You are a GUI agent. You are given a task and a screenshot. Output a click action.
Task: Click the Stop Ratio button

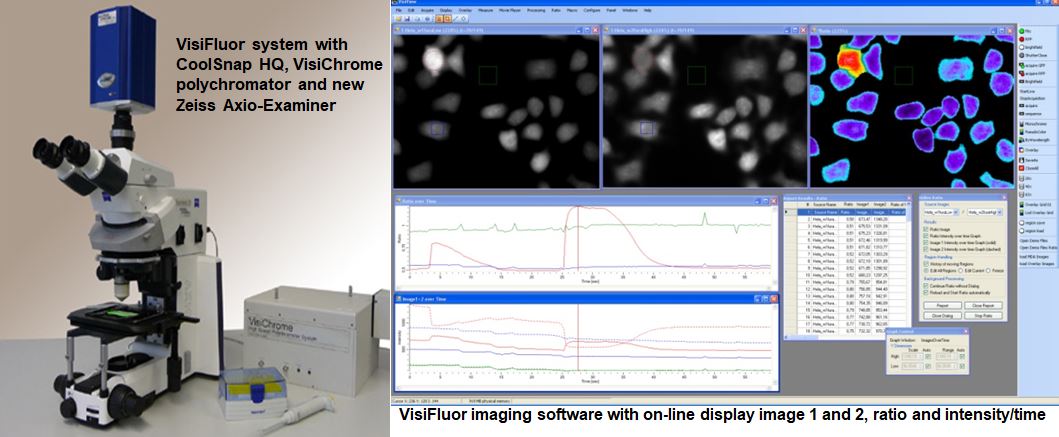(x=981, y=313)
